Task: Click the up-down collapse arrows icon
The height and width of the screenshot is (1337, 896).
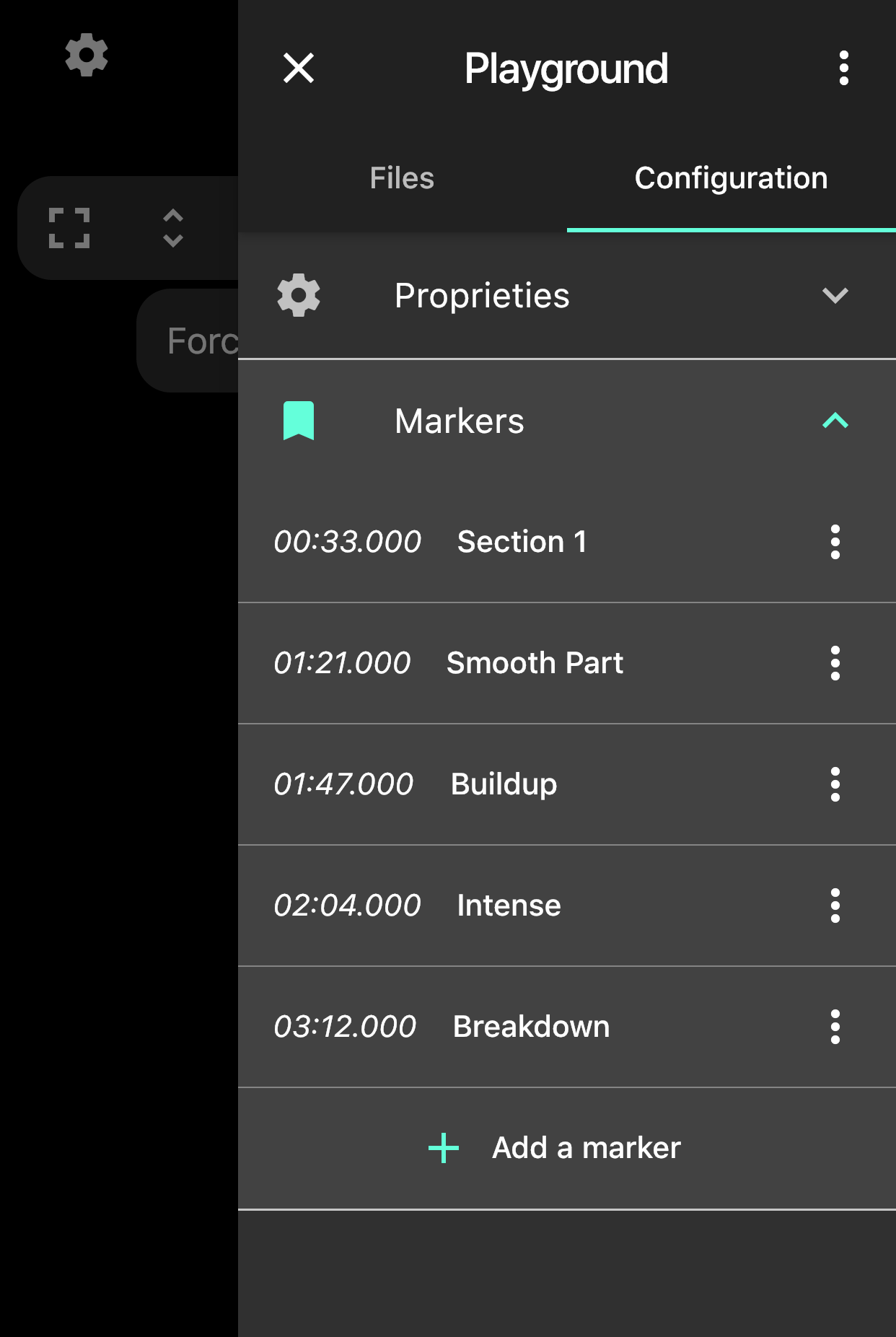Action: [173, 228]
